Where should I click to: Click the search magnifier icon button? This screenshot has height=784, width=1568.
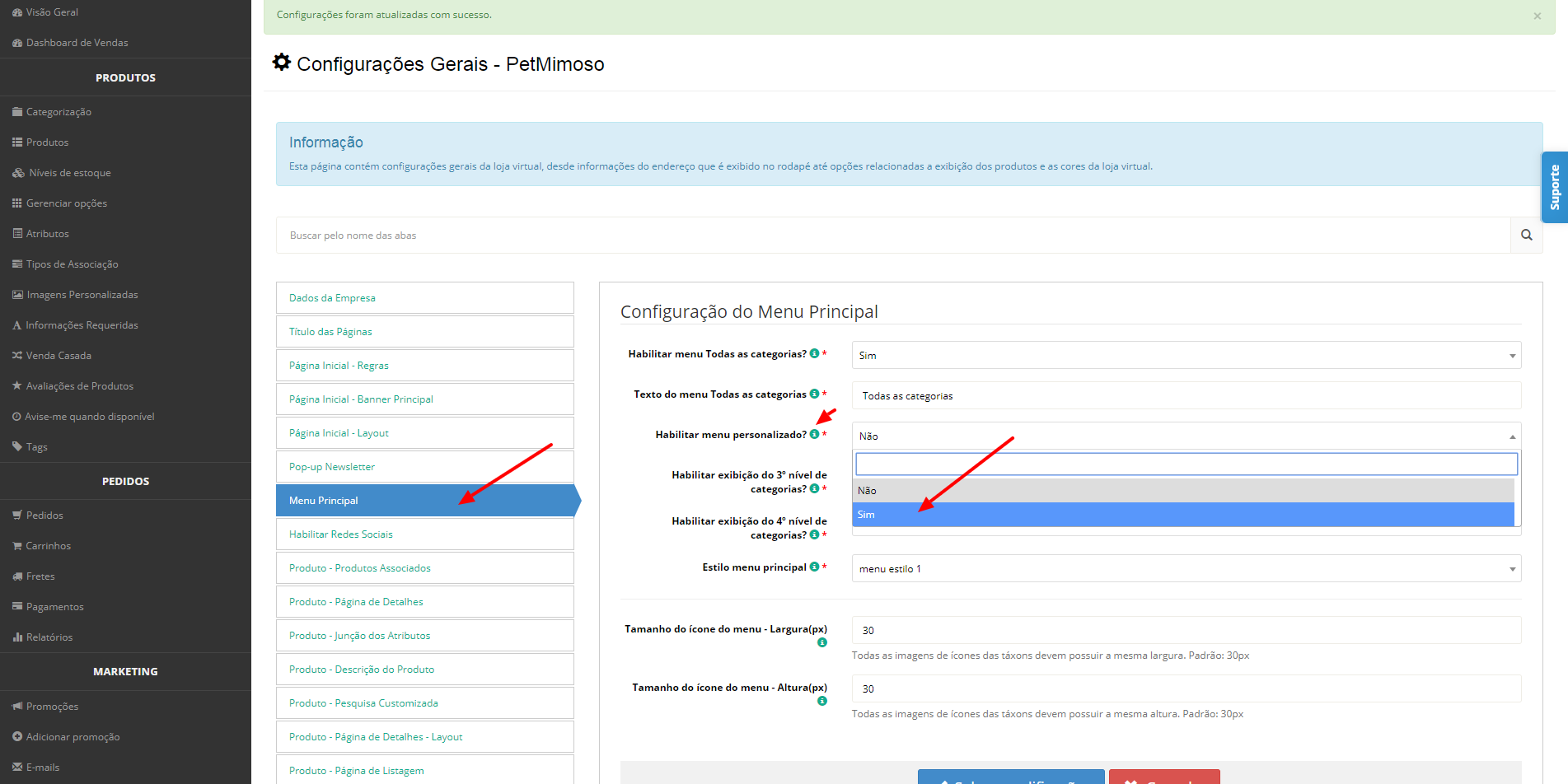coord(1526,235)
